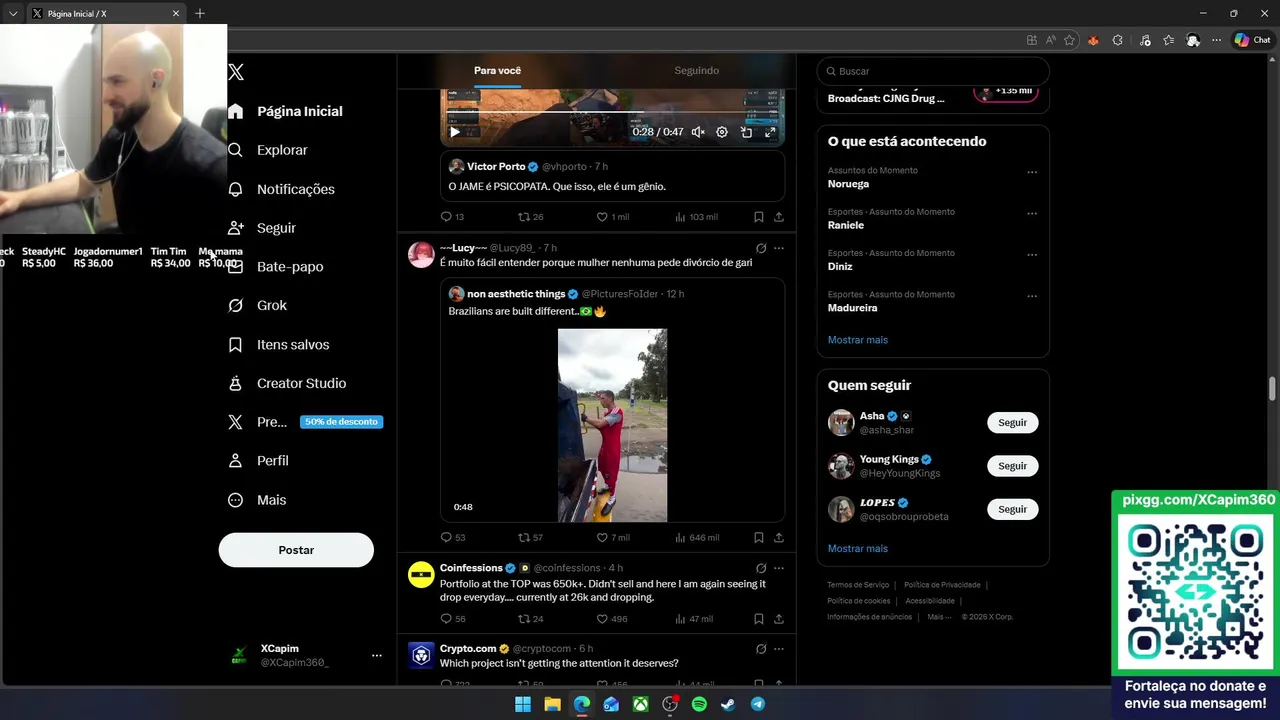Screen dimensions: 1280x720
Task: Open the X logo home link
Action: tap(236, 72)
